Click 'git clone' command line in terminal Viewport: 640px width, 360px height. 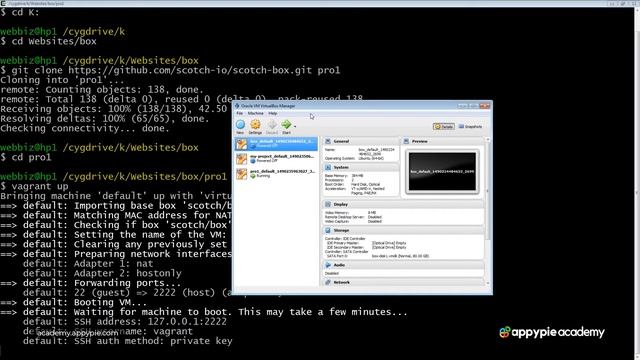[170, 70]
